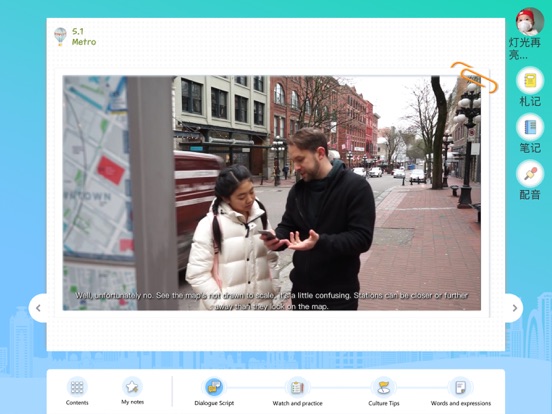Click the My notes label text

(x=132, y=402)
